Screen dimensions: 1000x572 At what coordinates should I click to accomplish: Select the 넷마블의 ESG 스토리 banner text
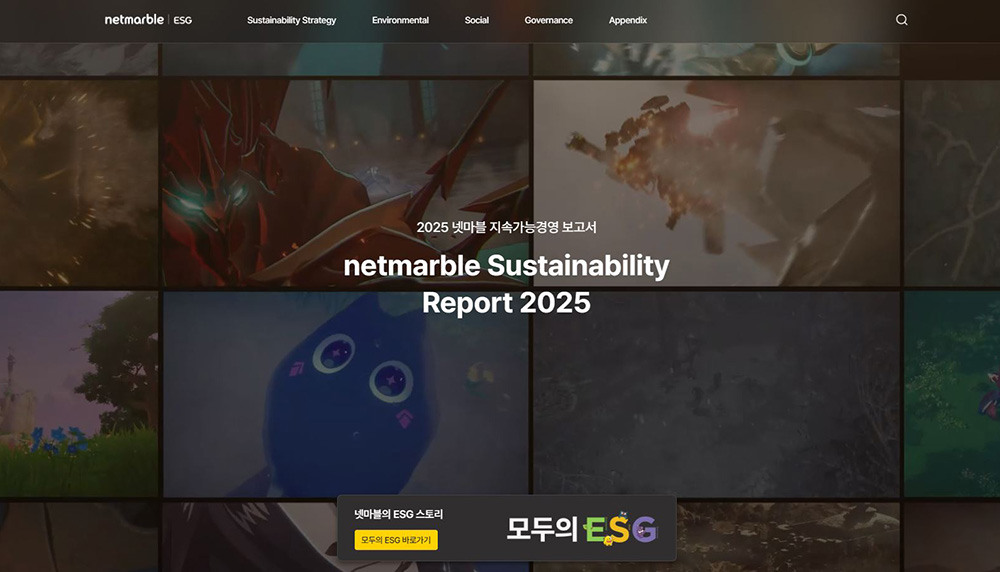(399, 514)
